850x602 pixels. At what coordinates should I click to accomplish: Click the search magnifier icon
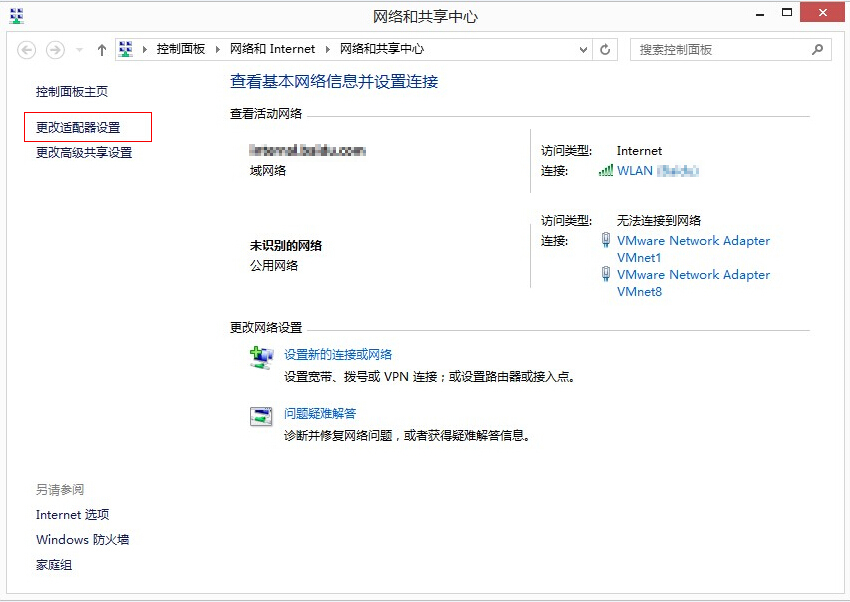[817, 48]
